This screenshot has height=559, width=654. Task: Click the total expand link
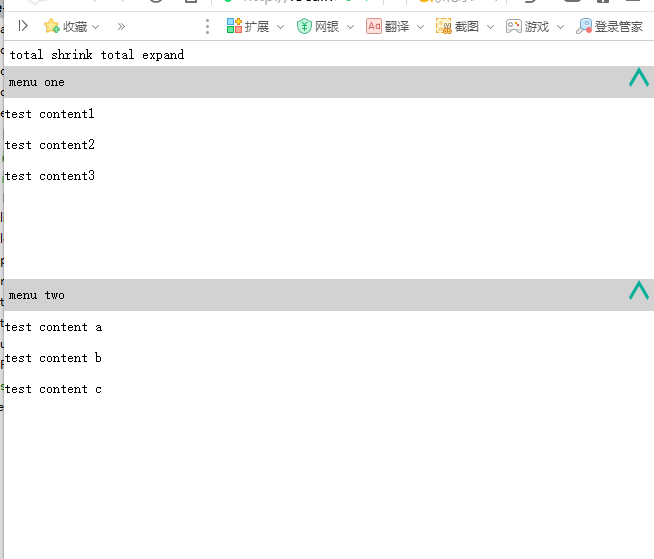142,55
